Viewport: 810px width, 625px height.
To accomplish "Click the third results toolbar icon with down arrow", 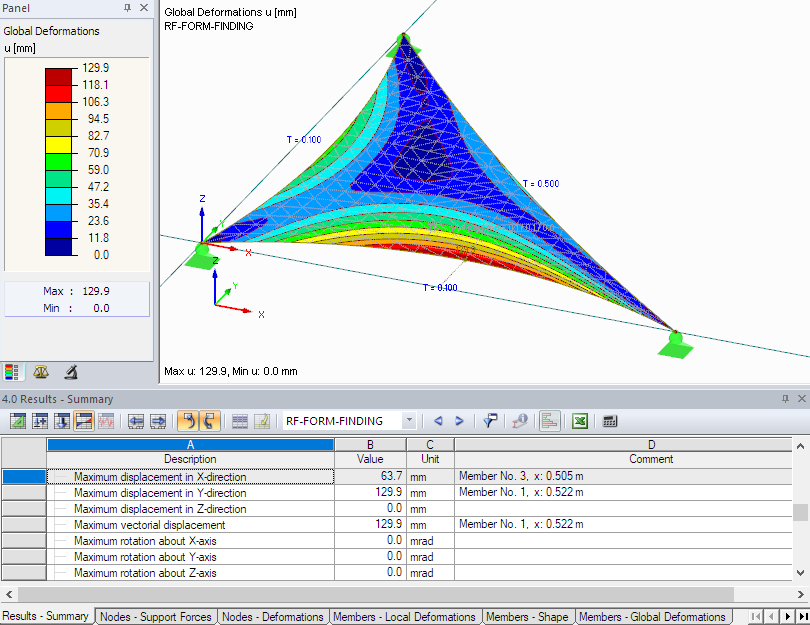I will pos(61,421).
